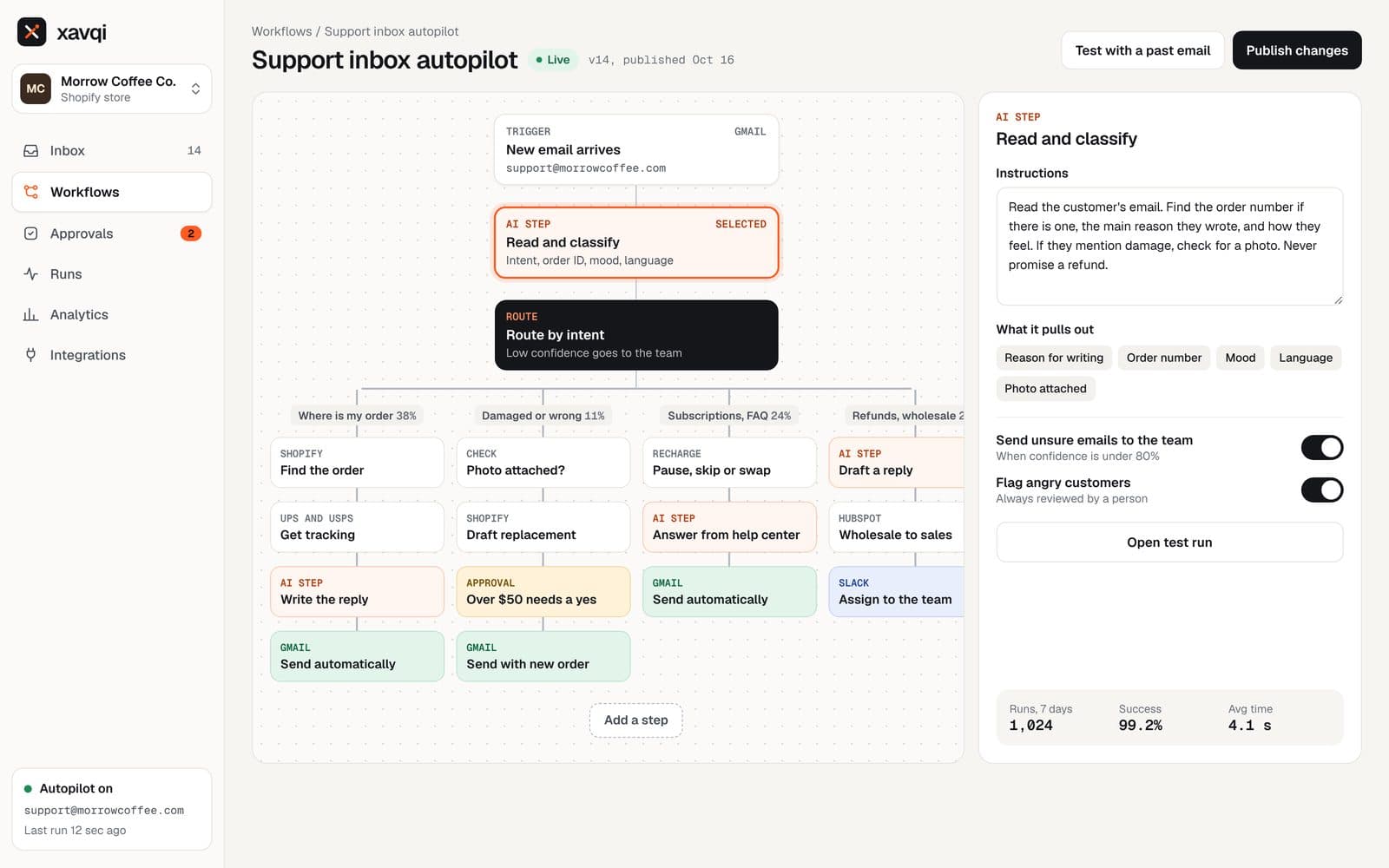The height and width of the screenshot is (868, 1389).
Task: Click the Analytics bar chart icon
Action: point(31,314)
